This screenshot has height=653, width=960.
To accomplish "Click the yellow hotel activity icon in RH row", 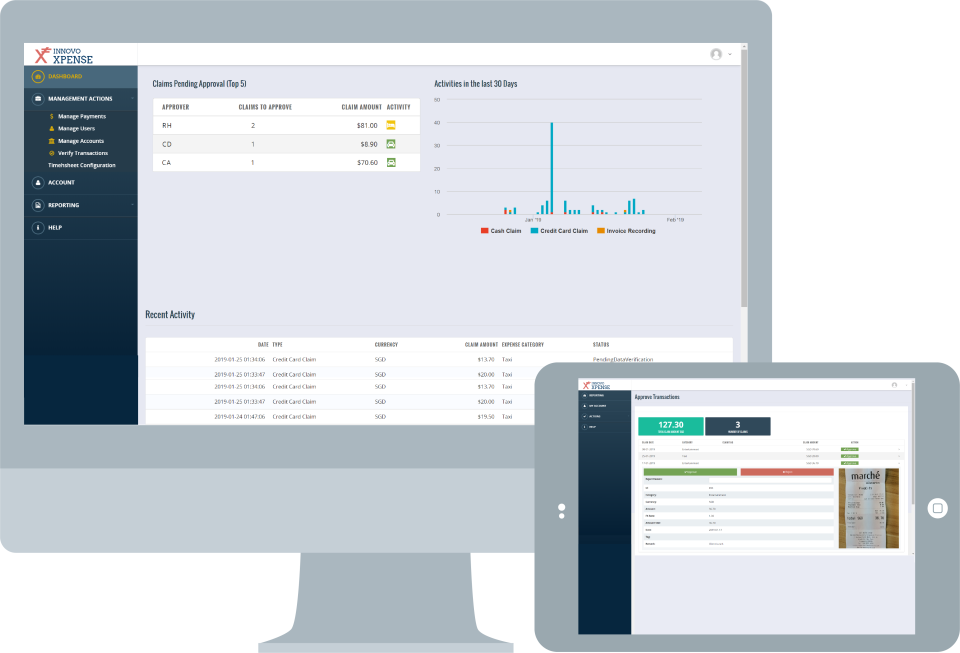I will [x=391, y=125].
